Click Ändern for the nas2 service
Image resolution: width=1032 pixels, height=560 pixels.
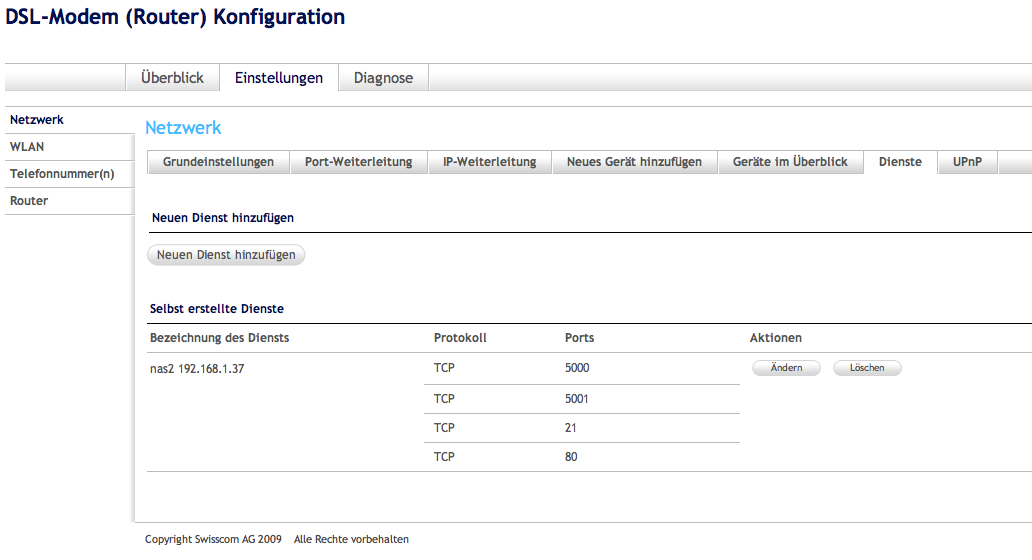pos(786,368)
